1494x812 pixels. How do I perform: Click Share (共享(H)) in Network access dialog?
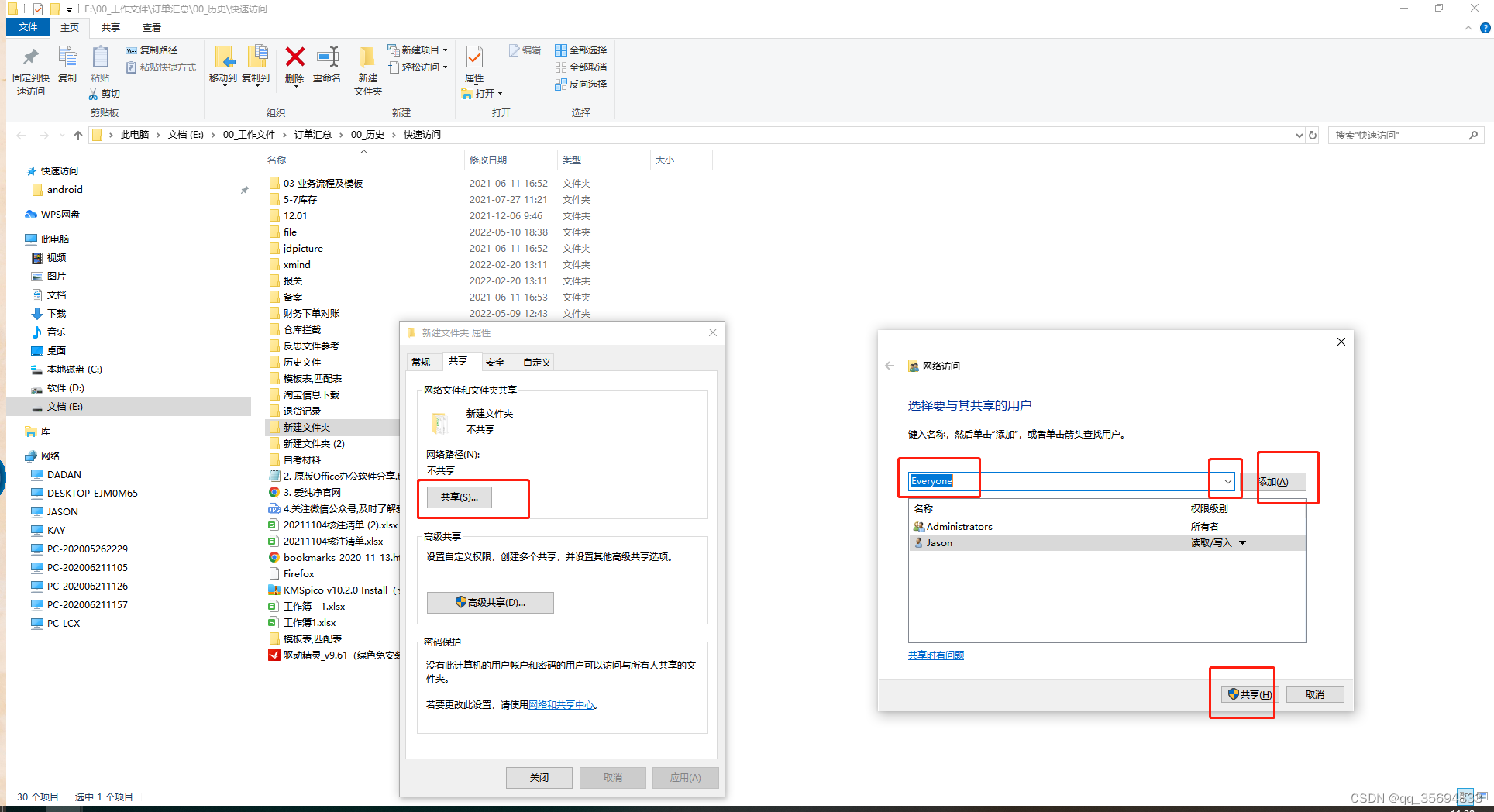(x=1250, y=695)
